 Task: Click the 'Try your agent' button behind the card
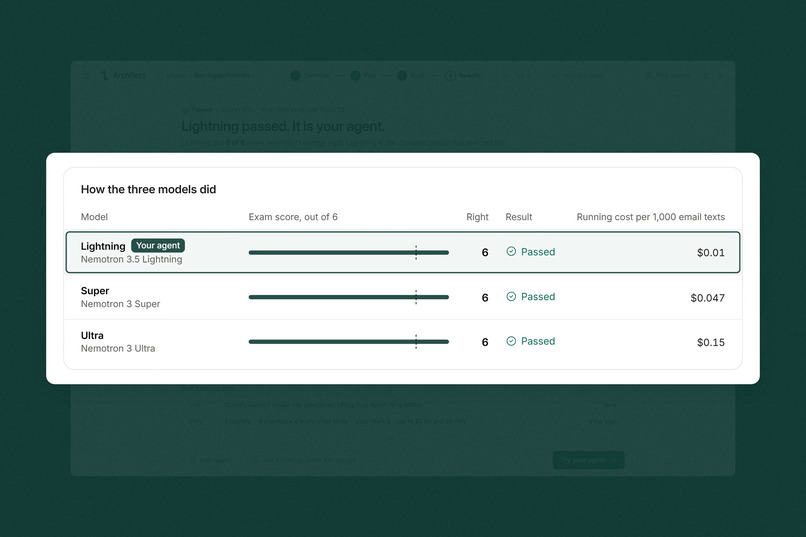coord(589,460)
